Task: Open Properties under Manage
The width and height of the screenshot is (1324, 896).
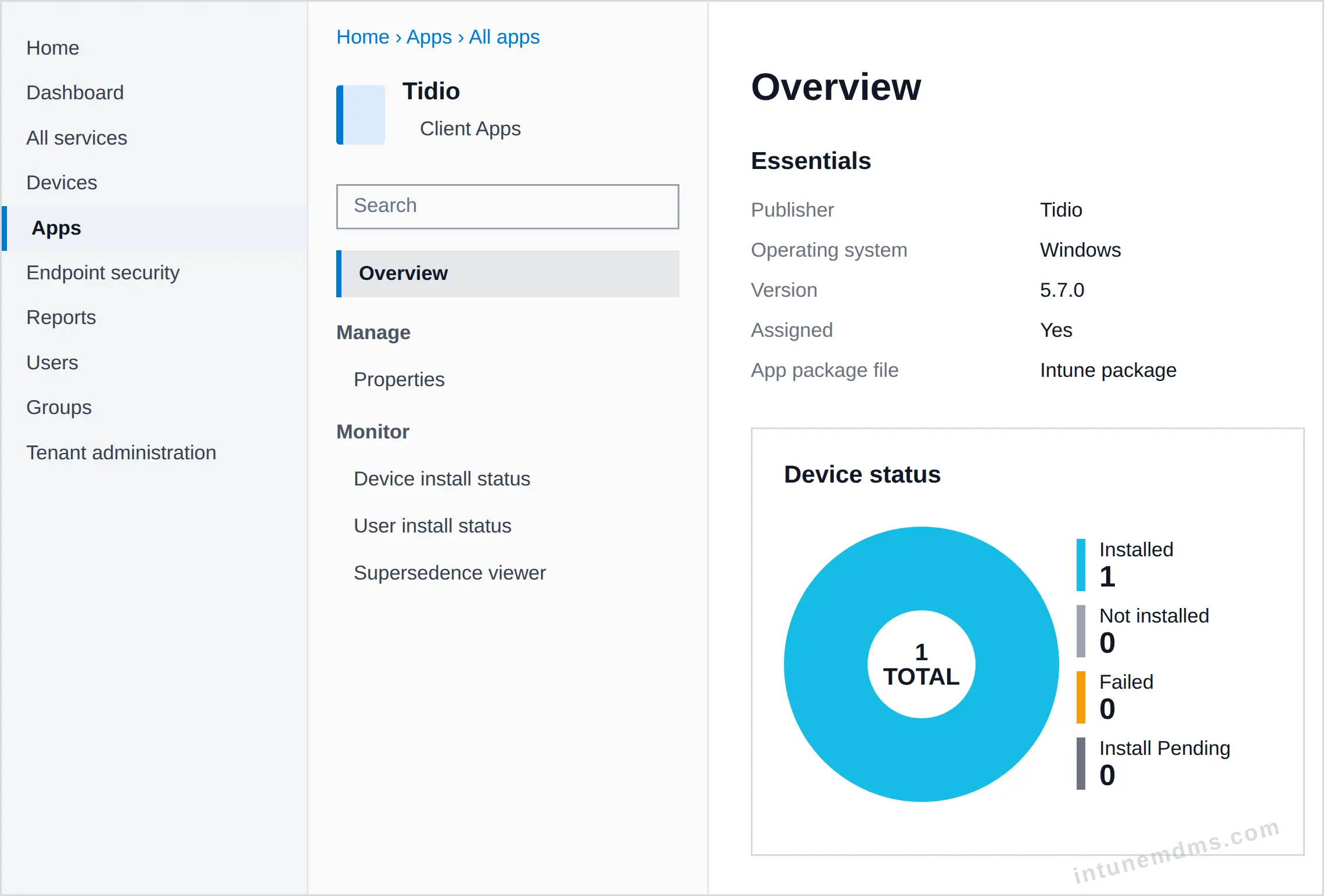Action: 399,379
